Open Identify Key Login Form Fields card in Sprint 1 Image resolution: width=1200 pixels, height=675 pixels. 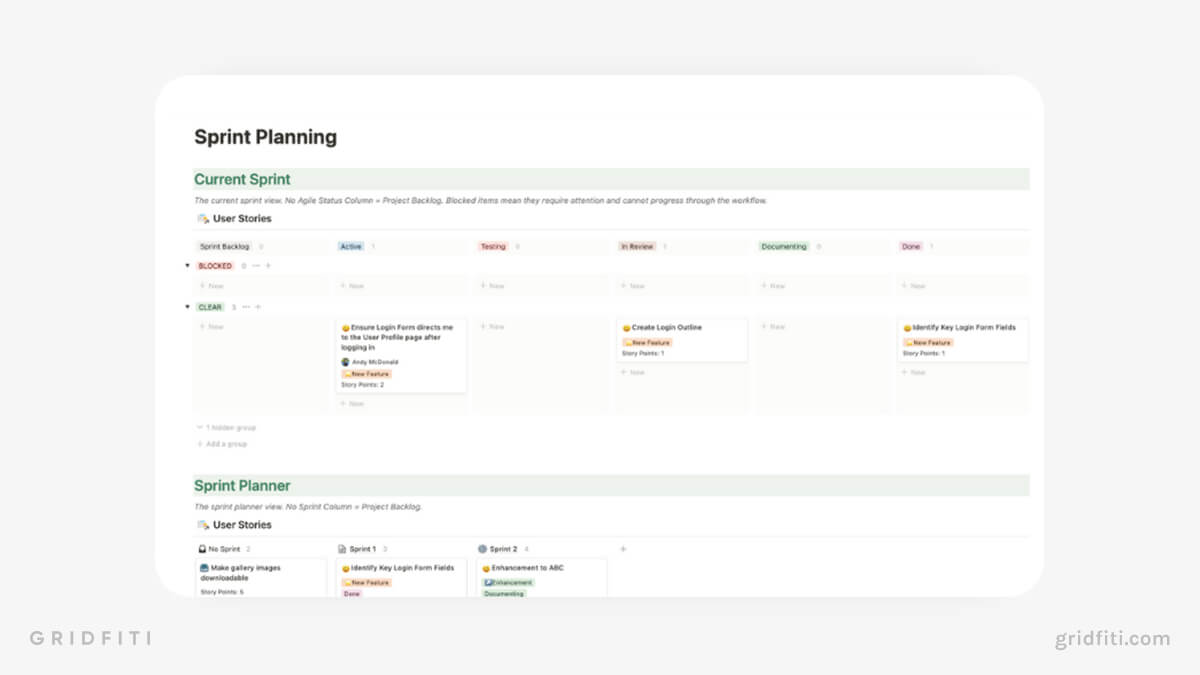click(x=401, y=578)
